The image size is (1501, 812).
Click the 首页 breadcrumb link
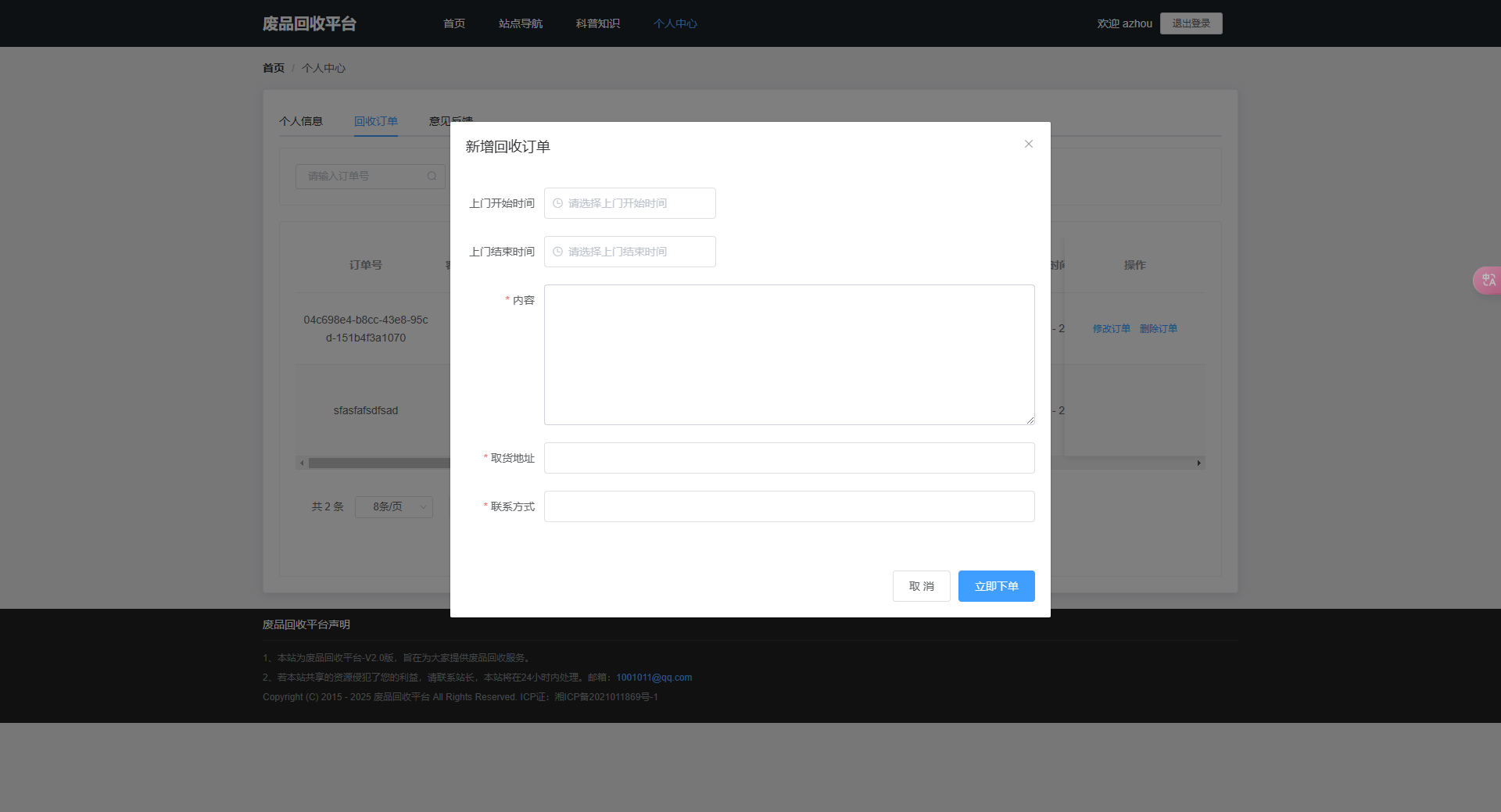coord(274,68)
